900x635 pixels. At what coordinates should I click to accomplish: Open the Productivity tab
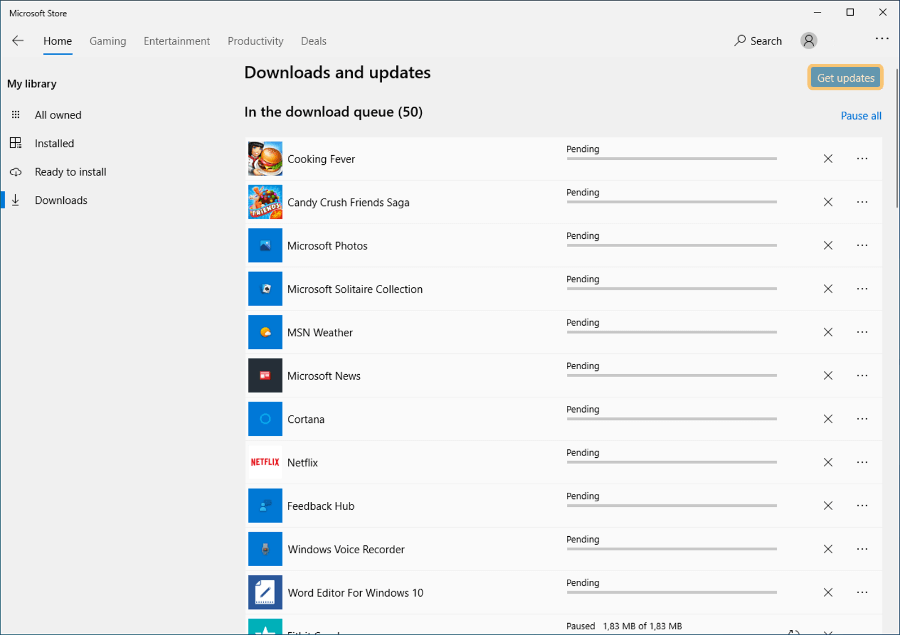(x=255, y=41)
